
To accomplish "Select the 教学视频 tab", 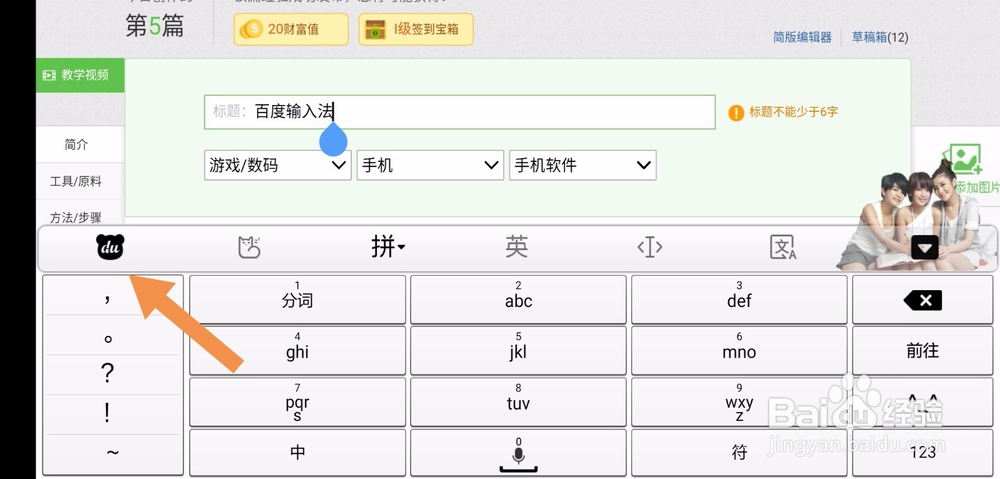I will pyautogui.click(x=80, y=75).
